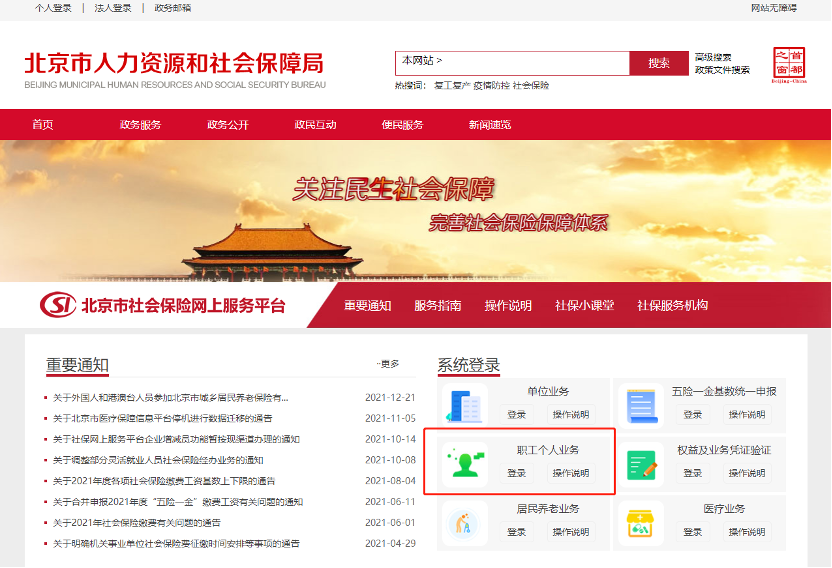Open notice 关于2021年度各项社会保险缴费工资基数上下限的通告
This screenshot has width=832, height=568.
pos(164,481)
